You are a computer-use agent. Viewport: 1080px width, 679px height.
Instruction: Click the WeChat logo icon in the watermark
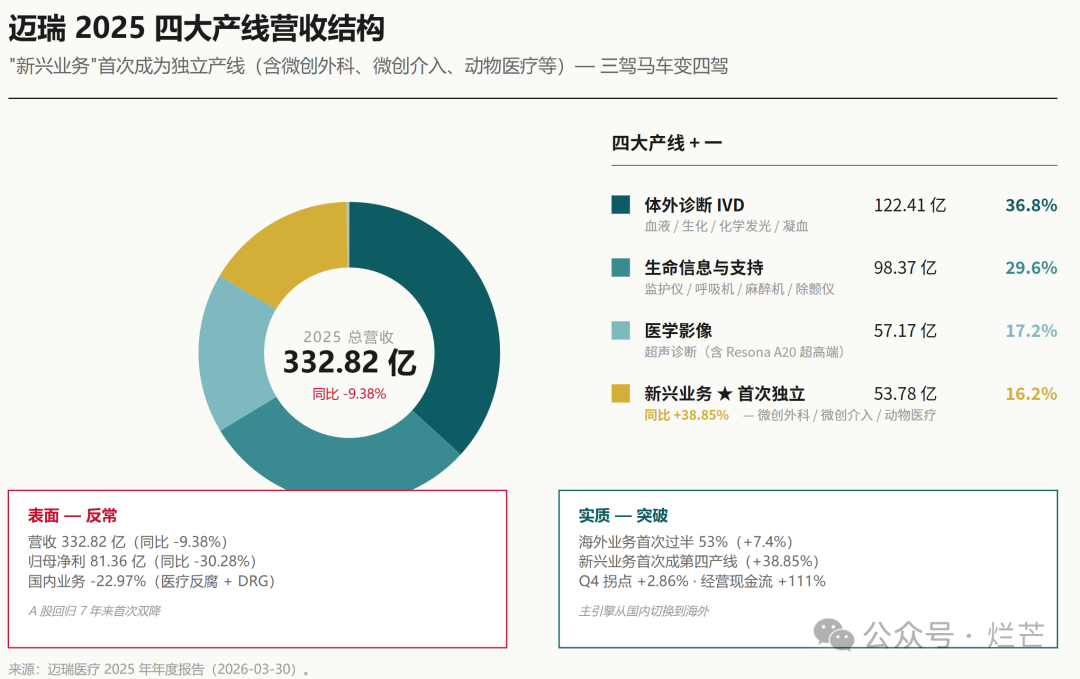[833, 634]
